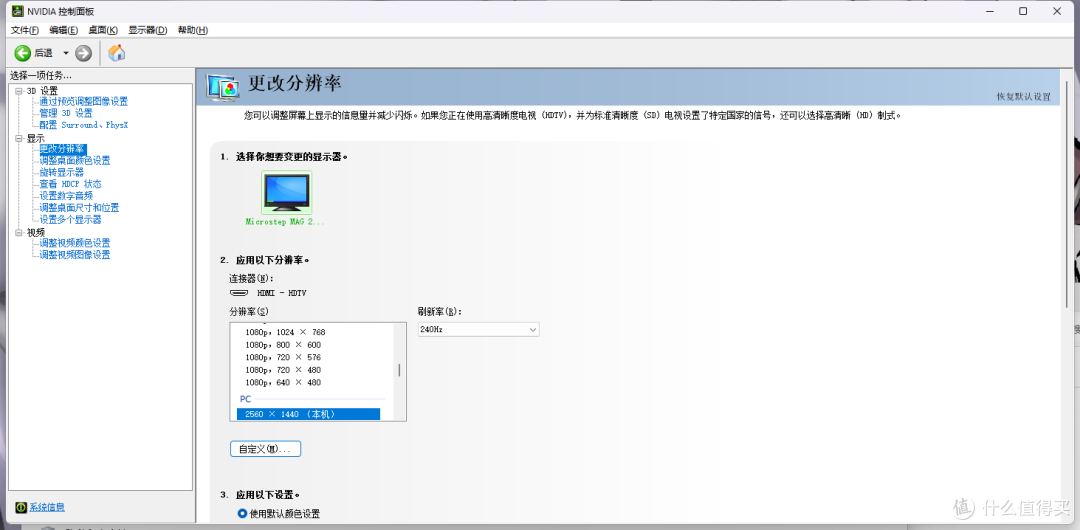Open 旋转显示器

pos(61,172)
